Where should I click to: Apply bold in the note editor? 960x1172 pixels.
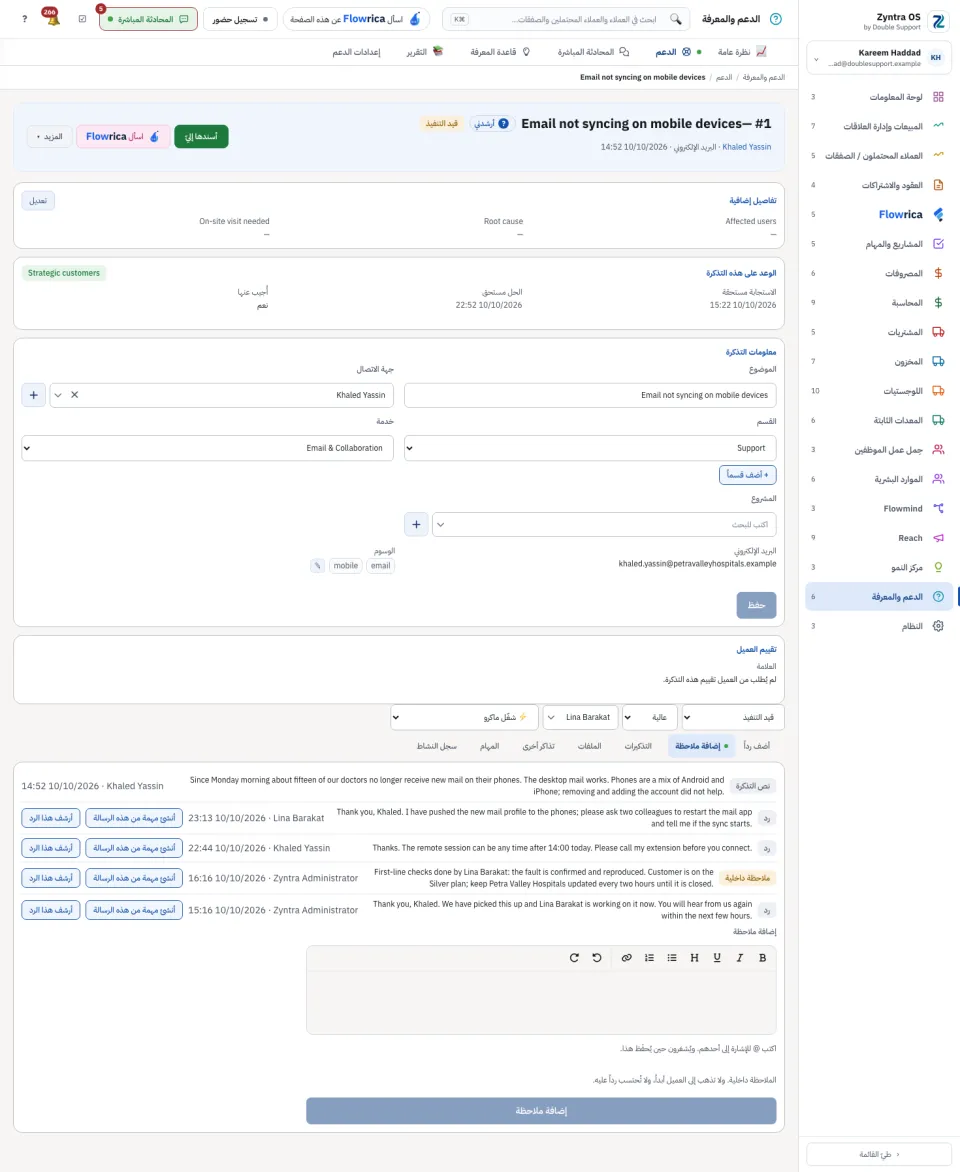click(x=762, y=957)
